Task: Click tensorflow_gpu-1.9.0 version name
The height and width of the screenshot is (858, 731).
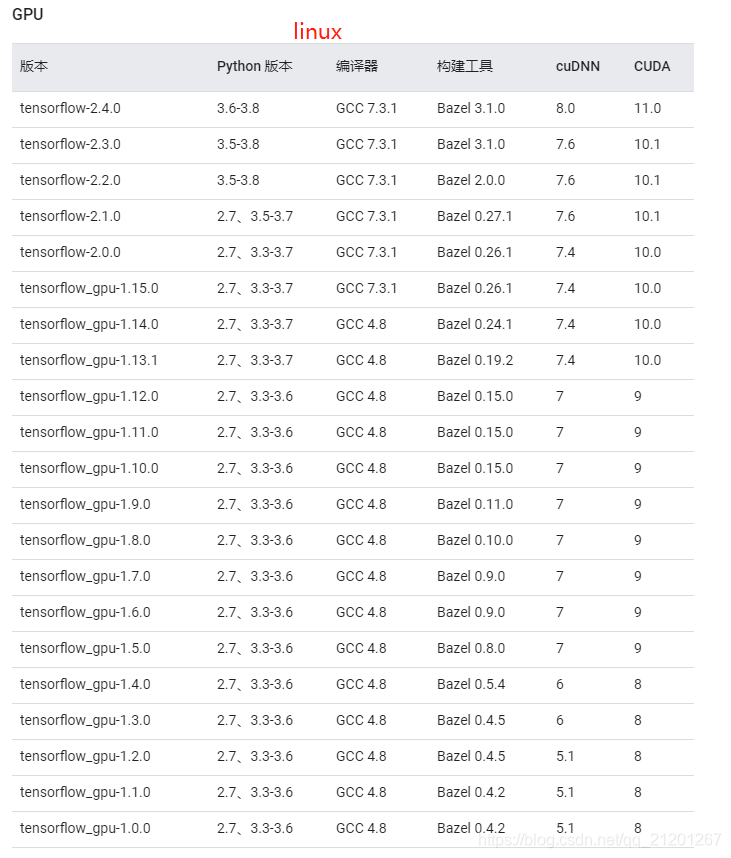Action: coord(85,505)
